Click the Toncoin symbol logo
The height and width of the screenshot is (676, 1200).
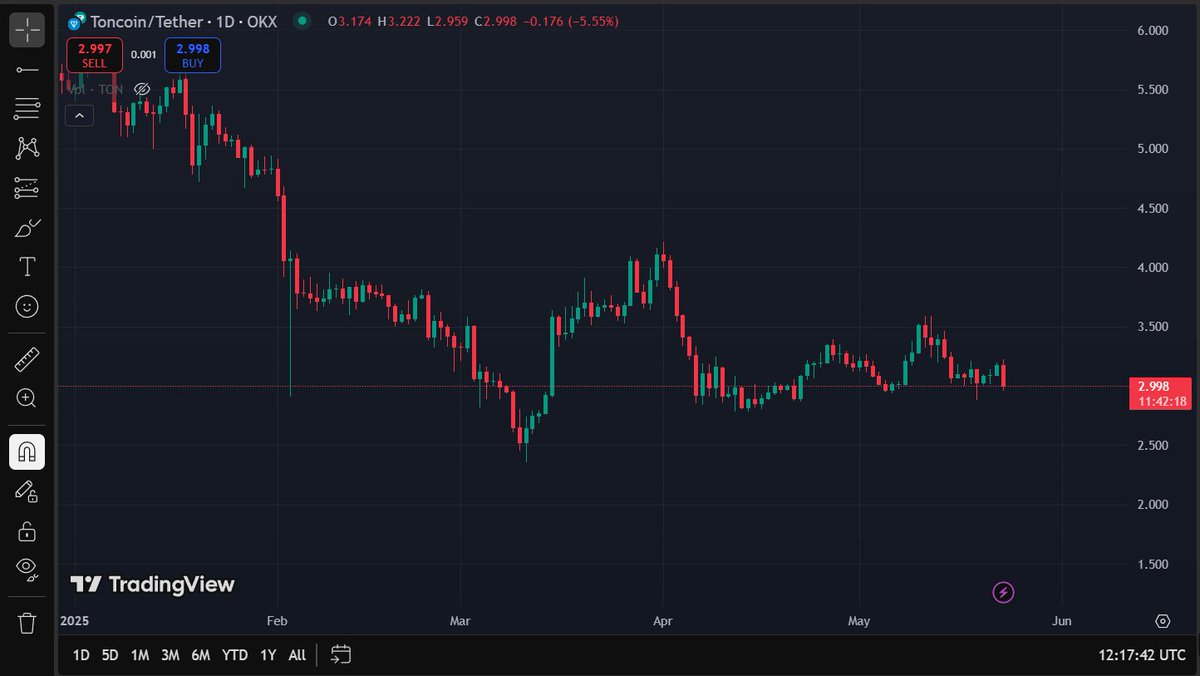click(x=77, y=20)
